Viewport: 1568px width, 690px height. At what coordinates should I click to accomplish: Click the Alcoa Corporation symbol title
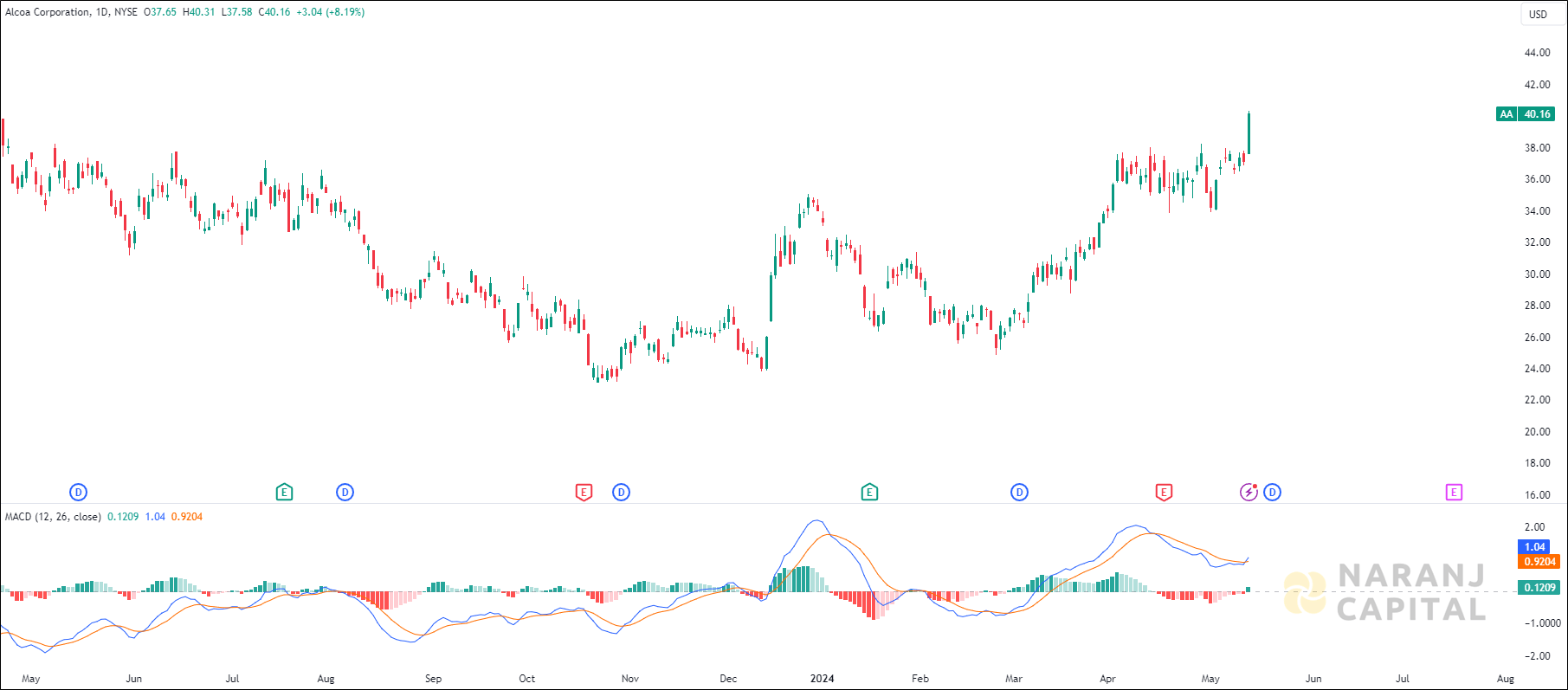click(x=47, y=12)
